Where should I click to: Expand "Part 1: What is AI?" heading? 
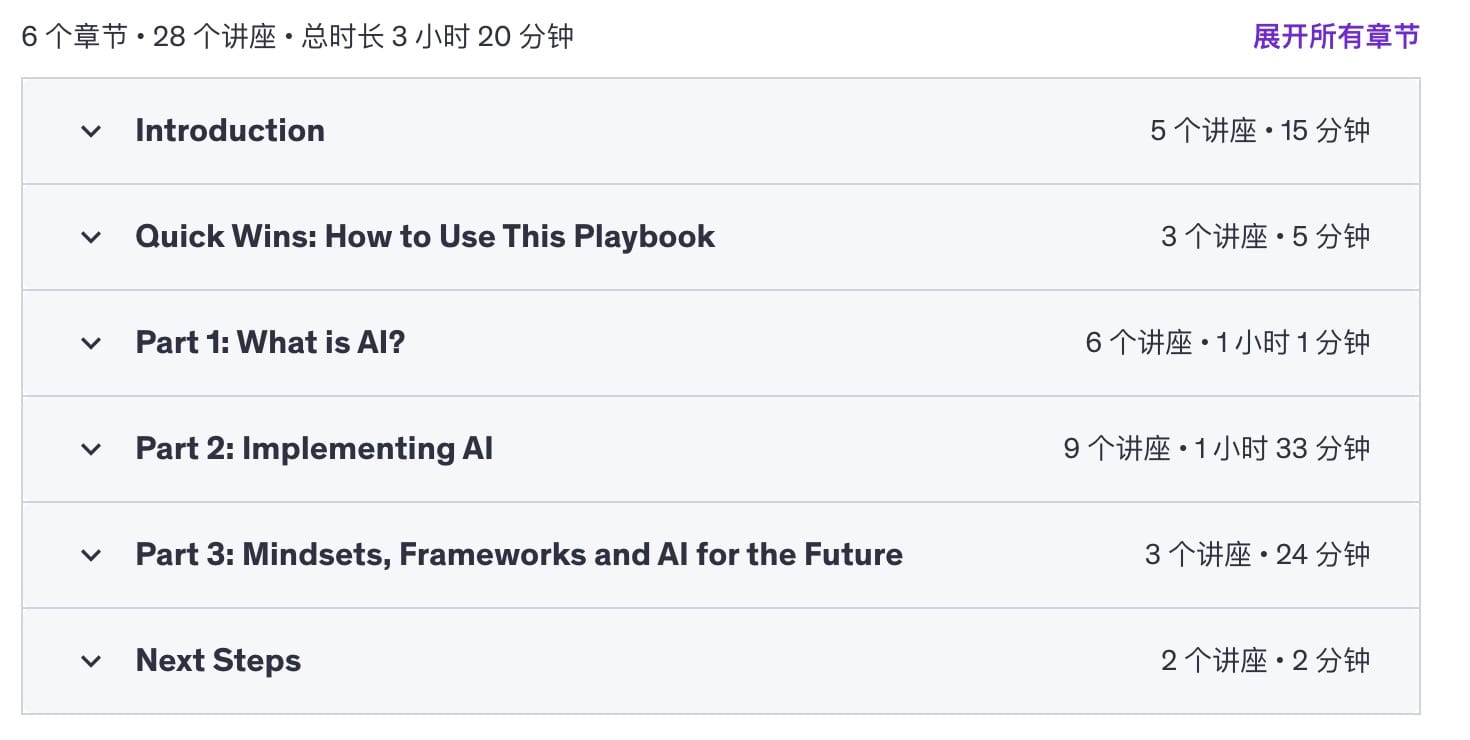click(270, 343)
